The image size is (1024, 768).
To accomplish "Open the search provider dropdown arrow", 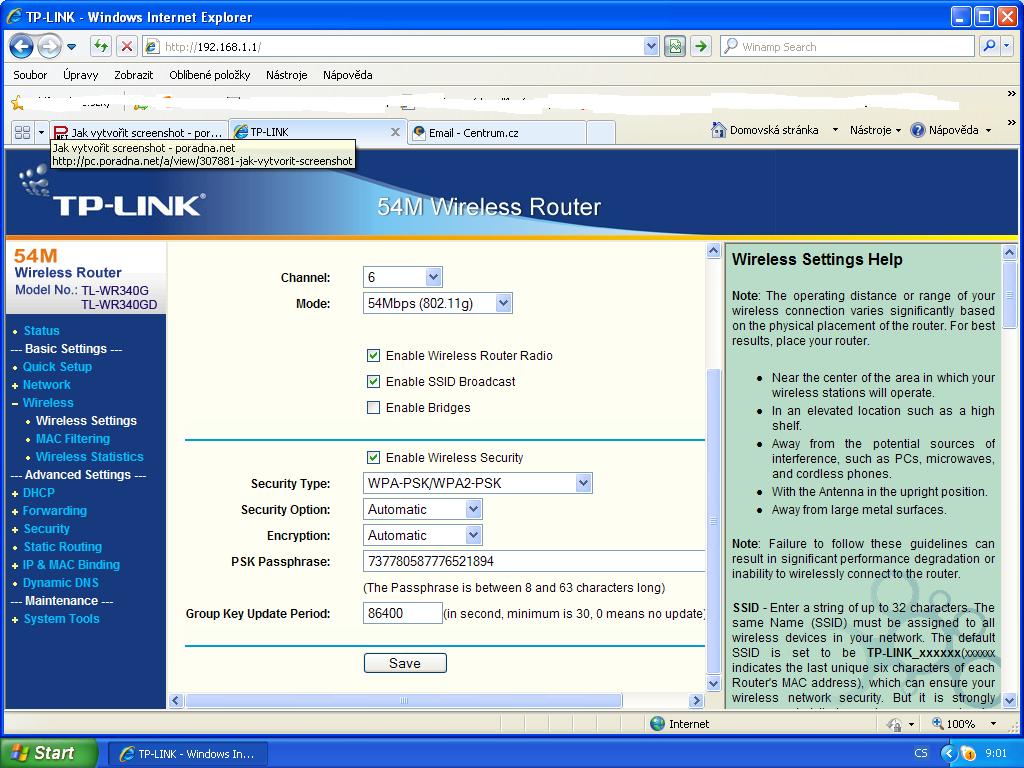I will 1007,46.
